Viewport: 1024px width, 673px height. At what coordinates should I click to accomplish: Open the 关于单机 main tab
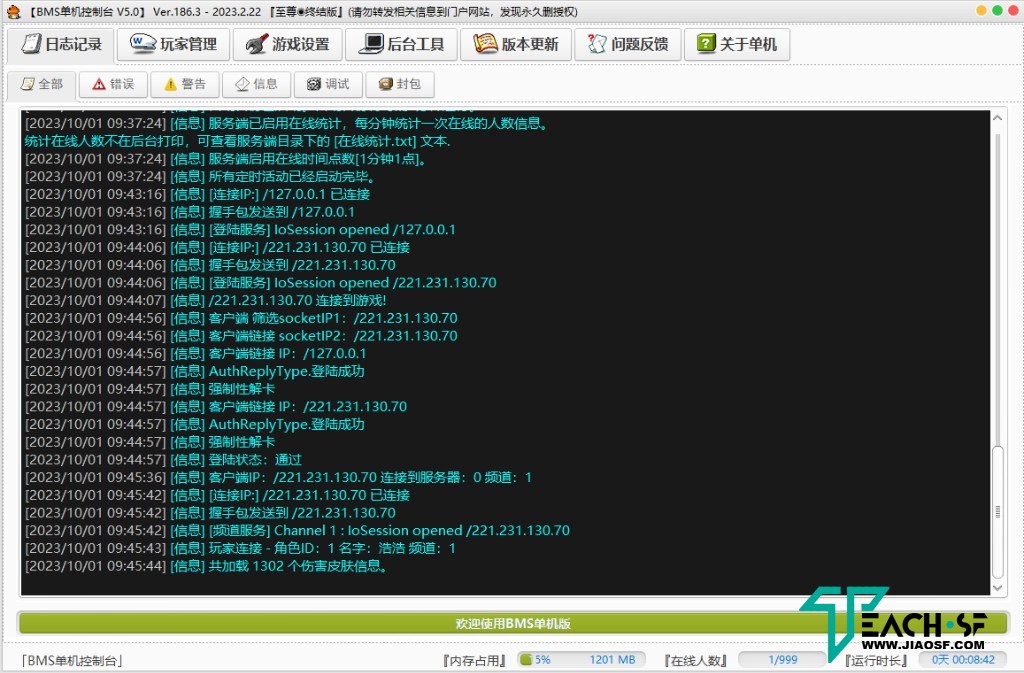[737, 44]
